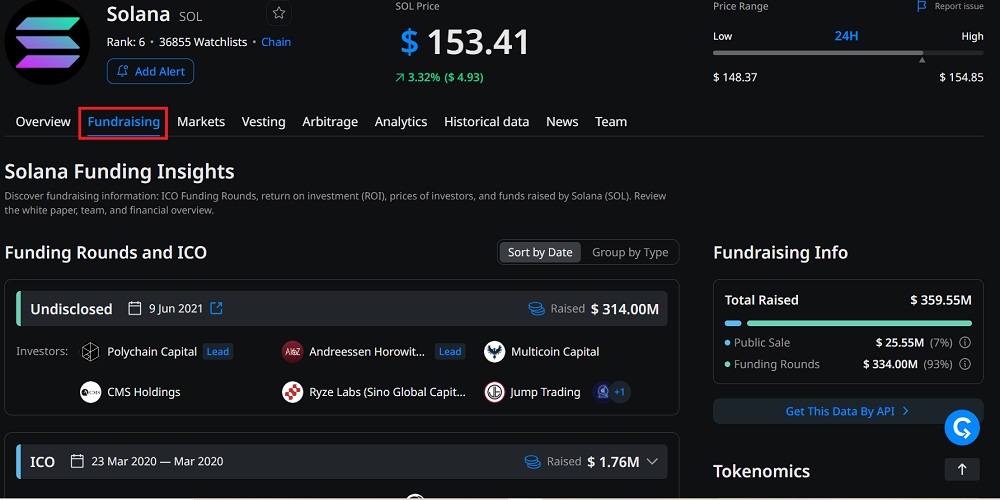
Task: Switch to the Vesting tab
Action: (x=263, y=122)
